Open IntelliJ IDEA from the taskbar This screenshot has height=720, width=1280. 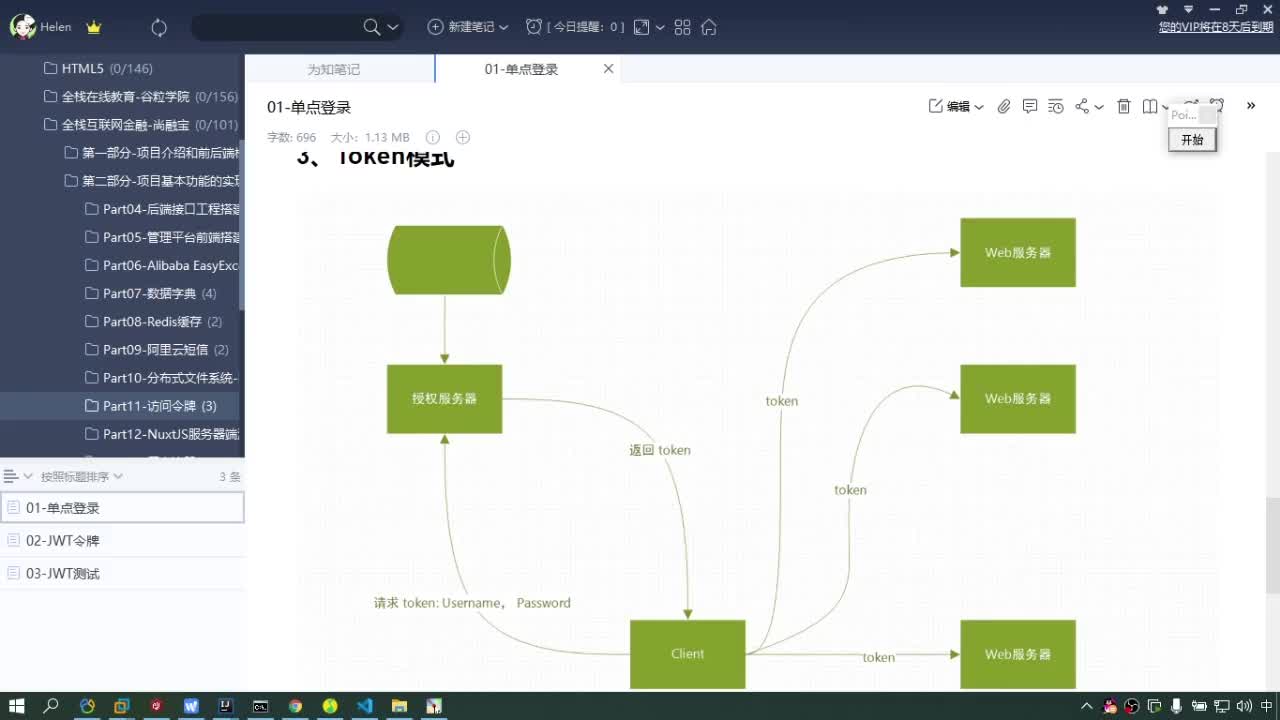[x=226, y=706]
